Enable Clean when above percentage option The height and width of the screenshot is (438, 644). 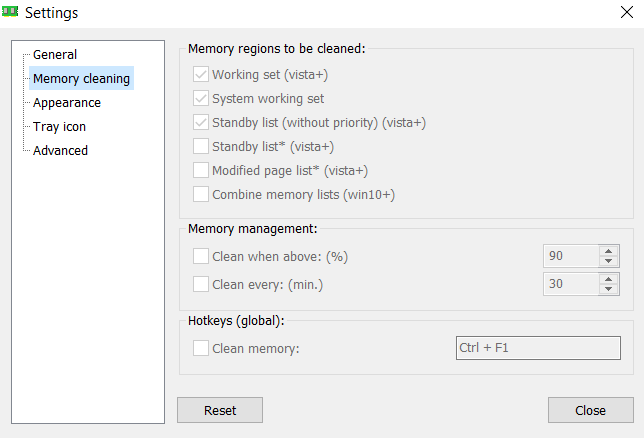pos(201,257)
